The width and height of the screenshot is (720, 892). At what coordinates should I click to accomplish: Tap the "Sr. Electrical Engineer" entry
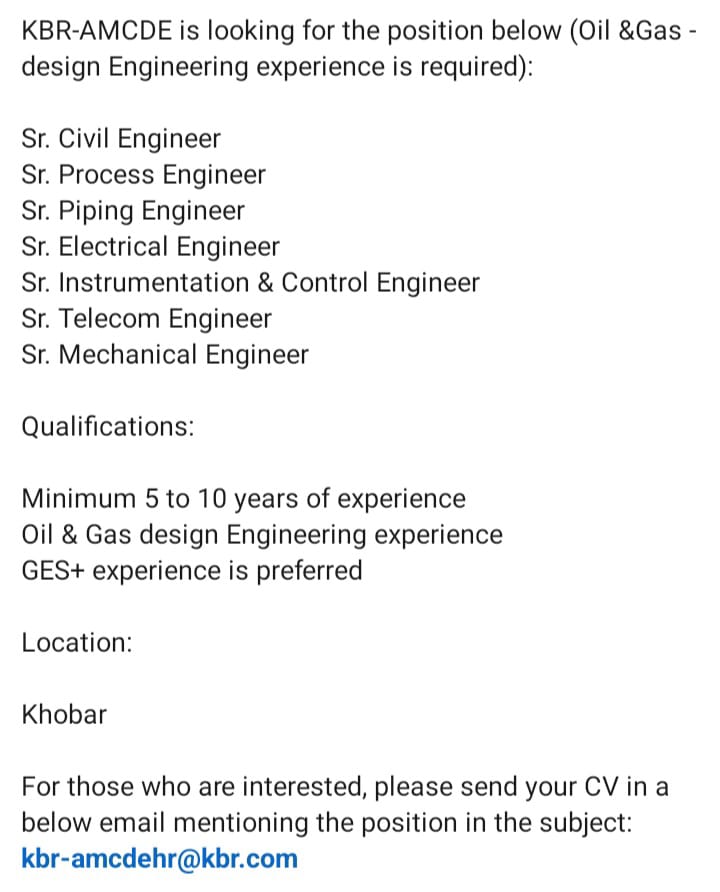pyautogui.click(x=150, y=247)
